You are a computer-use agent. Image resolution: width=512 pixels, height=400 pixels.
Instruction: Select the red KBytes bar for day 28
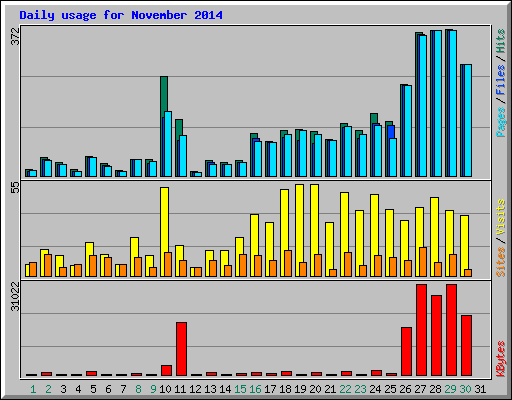click(x=436, y=335)
